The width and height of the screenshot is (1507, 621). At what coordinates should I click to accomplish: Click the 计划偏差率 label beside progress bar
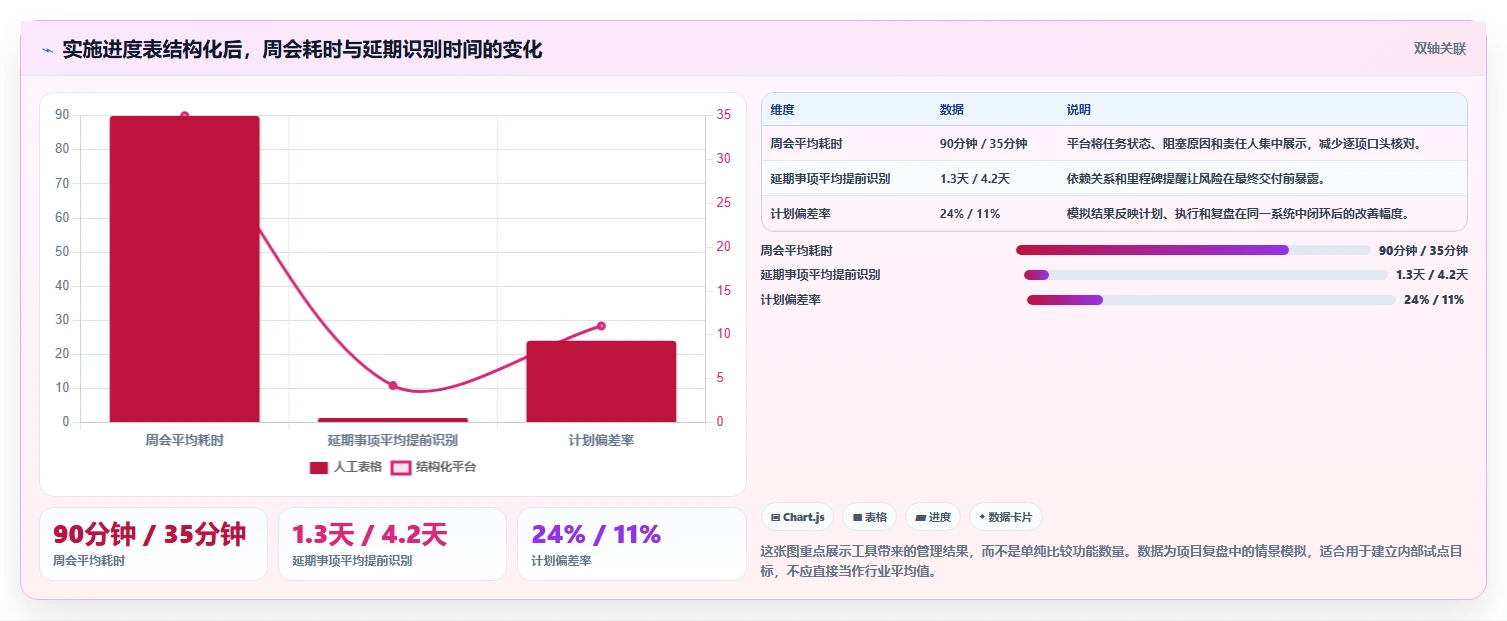coord(790,300)
